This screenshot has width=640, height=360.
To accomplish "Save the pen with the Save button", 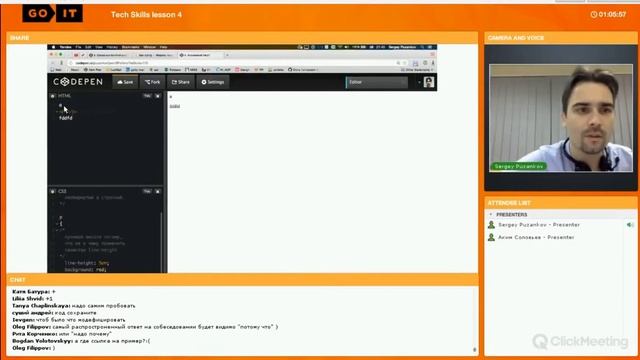I will [x=125, y=82].
